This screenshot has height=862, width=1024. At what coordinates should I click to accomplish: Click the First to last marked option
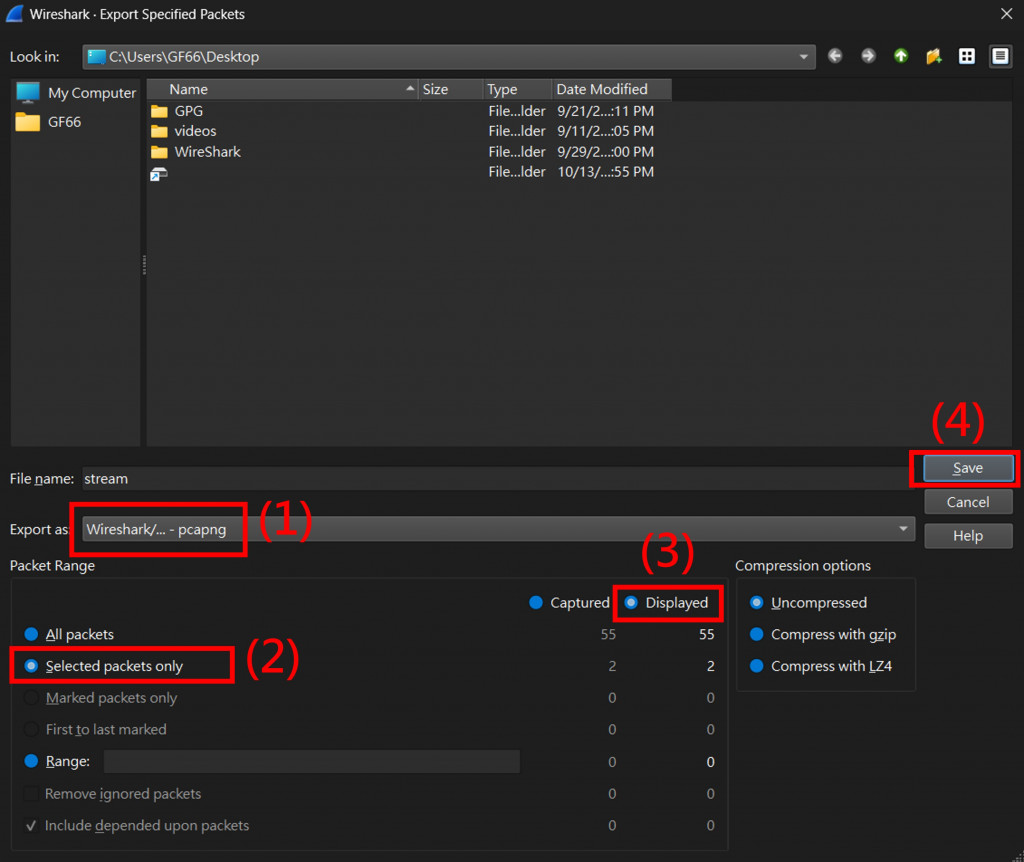[95, 729]
